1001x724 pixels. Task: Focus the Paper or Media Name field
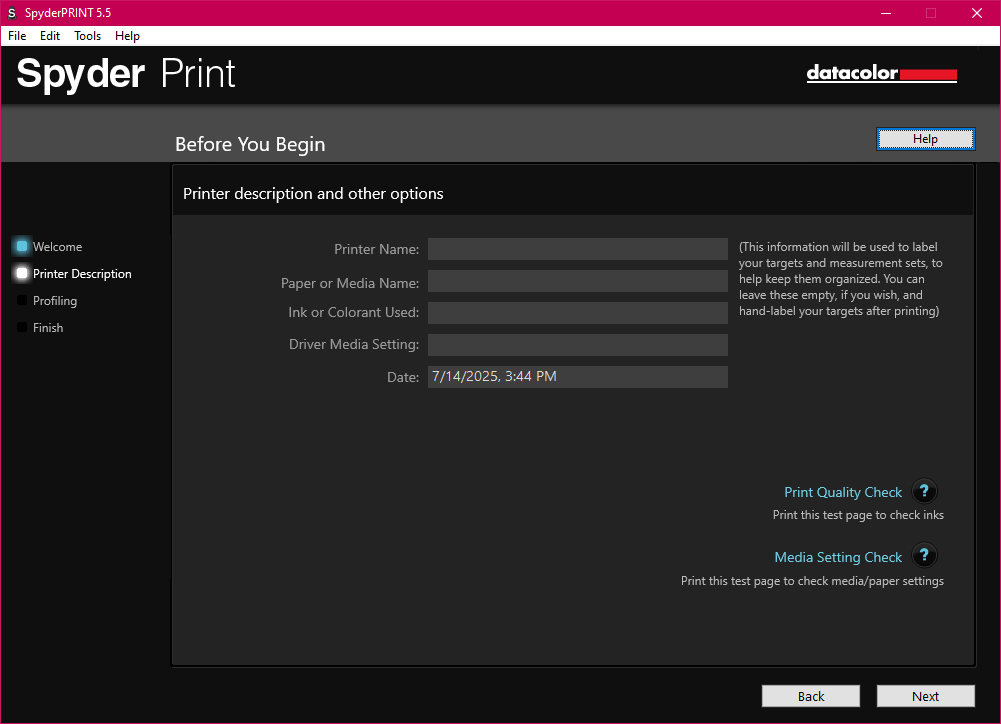tap(578, 281)
